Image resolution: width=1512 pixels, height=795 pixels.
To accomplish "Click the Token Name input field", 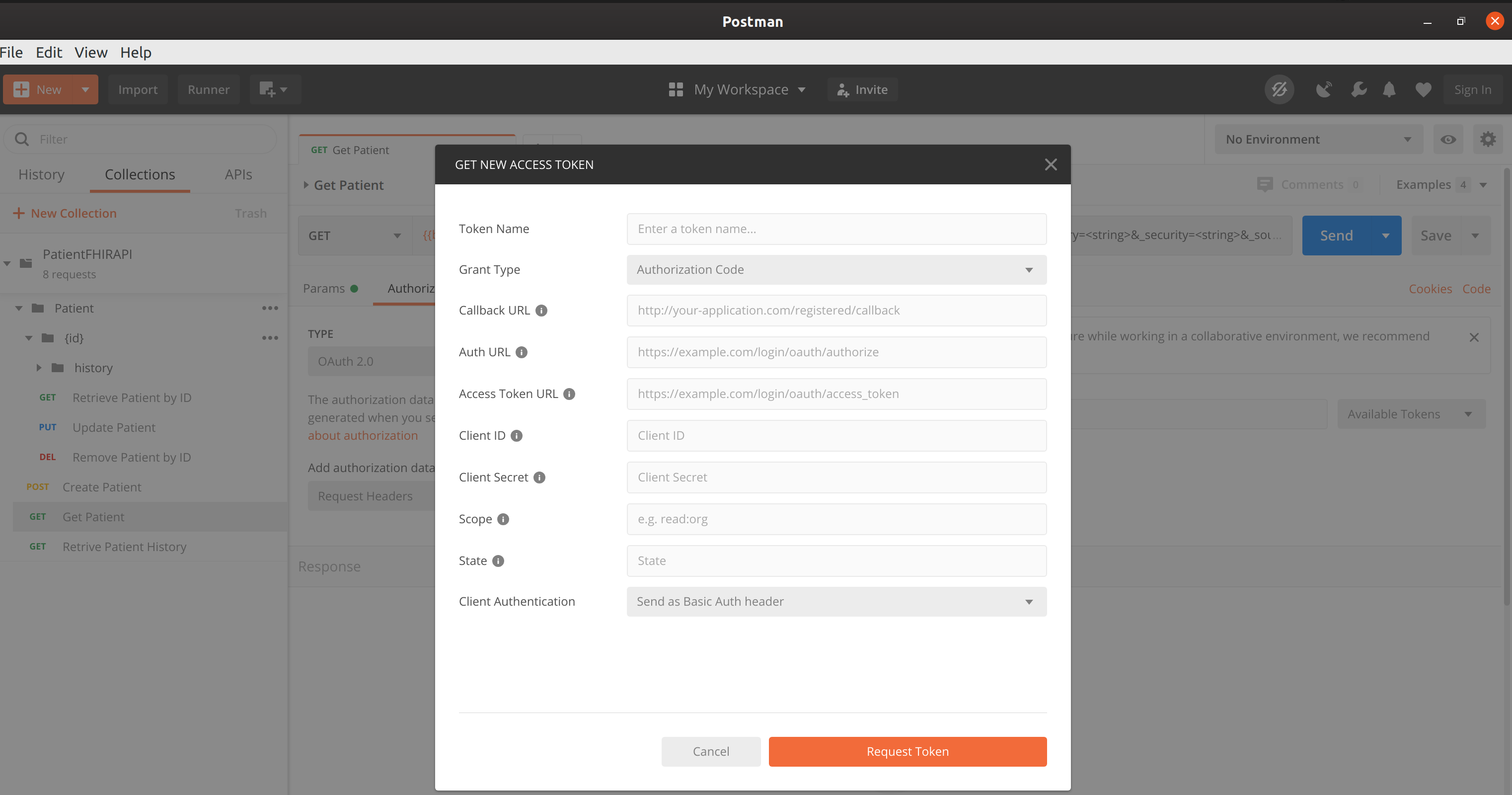I will click(x=836, y=229).
